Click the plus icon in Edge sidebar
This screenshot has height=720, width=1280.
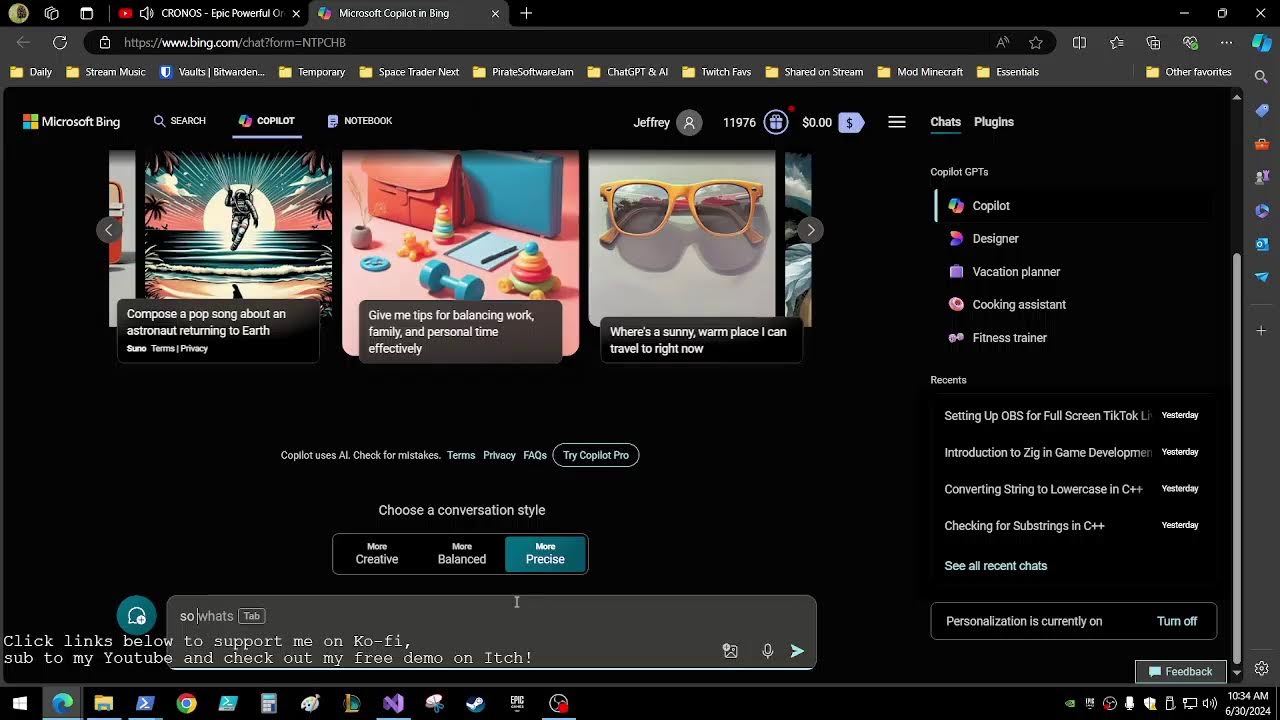(x=1262, y=330)
